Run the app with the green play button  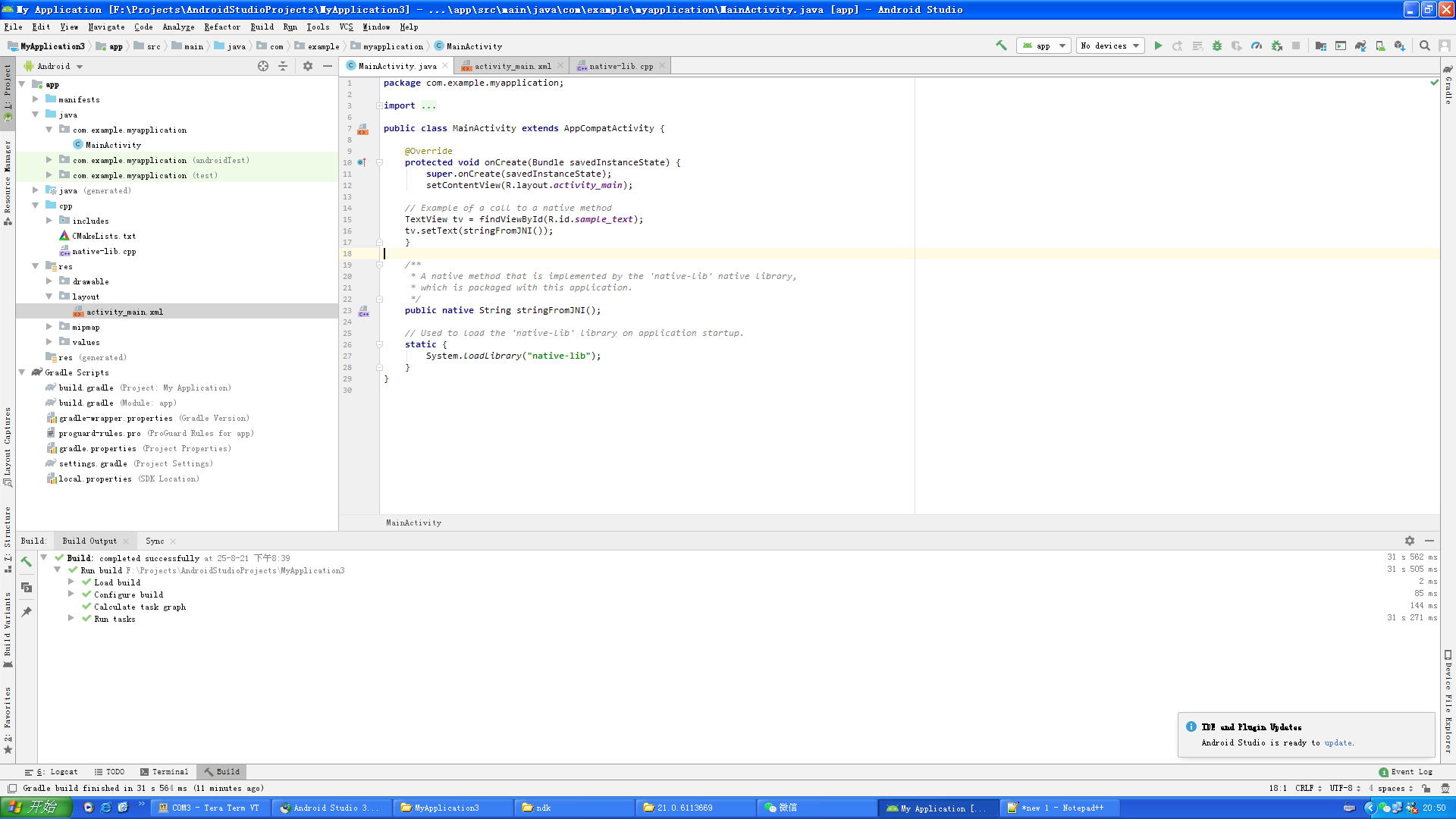1158,45
